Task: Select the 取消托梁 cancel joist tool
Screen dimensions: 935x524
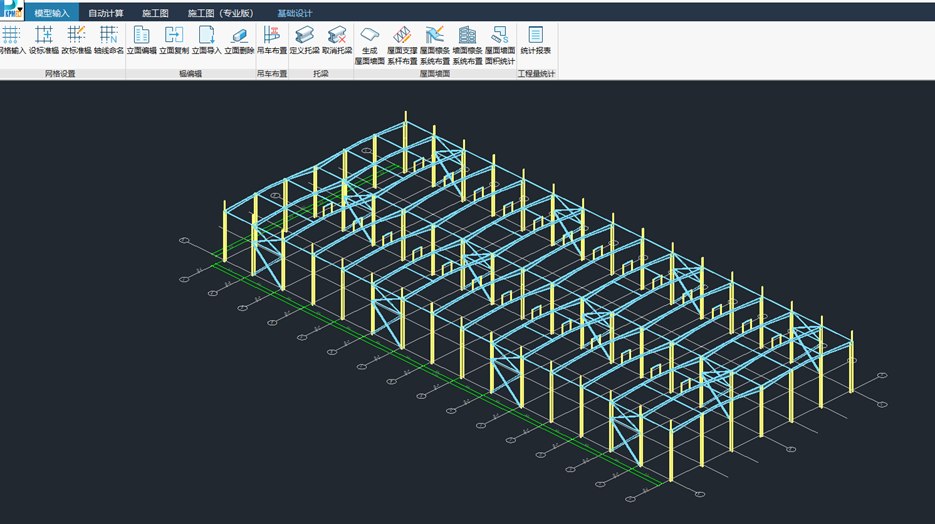Action: pos(337,41)
